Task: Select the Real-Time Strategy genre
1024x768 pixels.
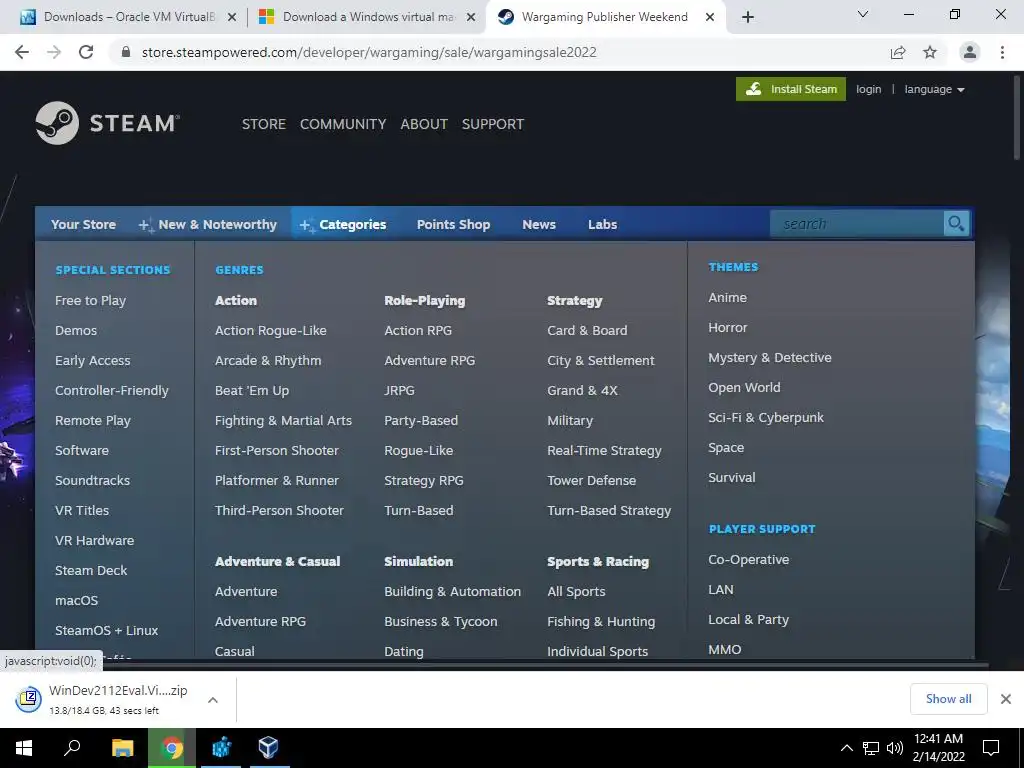Action: click(604, 451)
